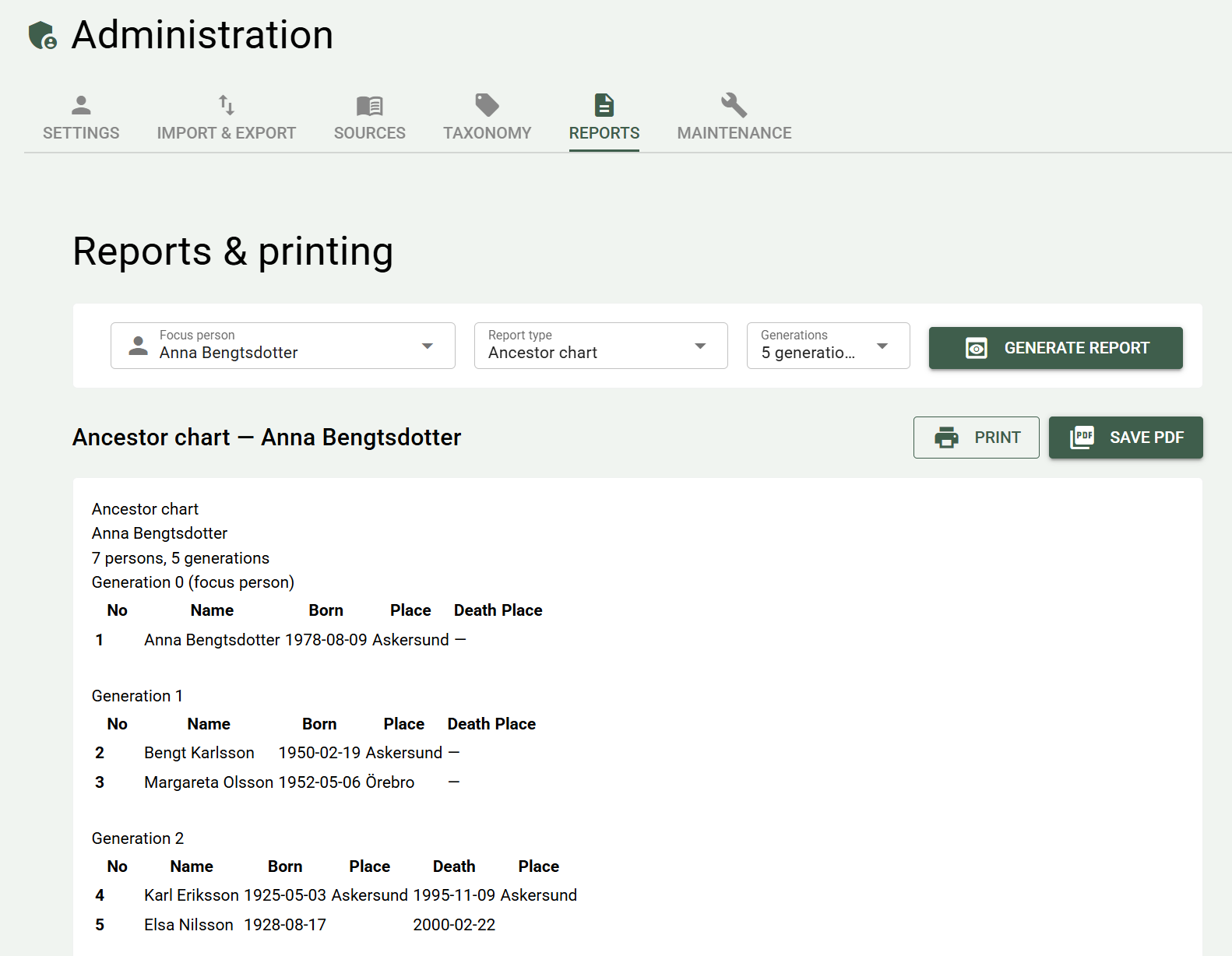Click the Death Place header in Generation 0
This screenshot has height=956, width=1232.
click(x=498, y=610)
